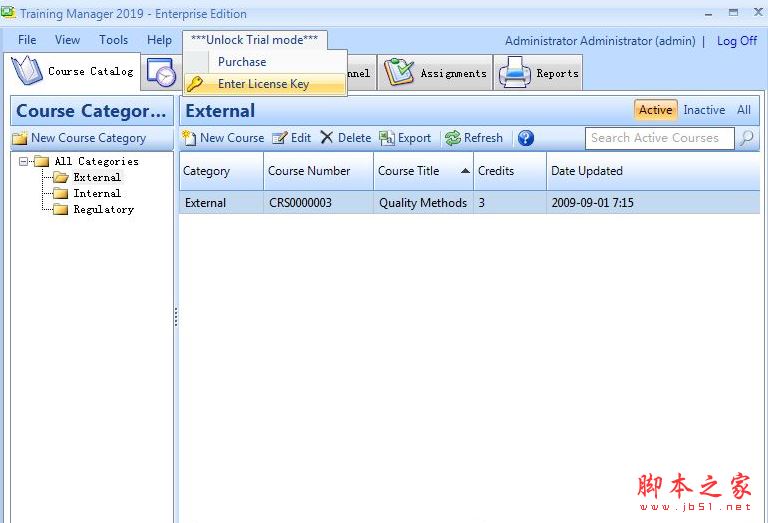Click the calendar clock tab icon
This screenshot has width=768, height=523.
tap(161, 72)
